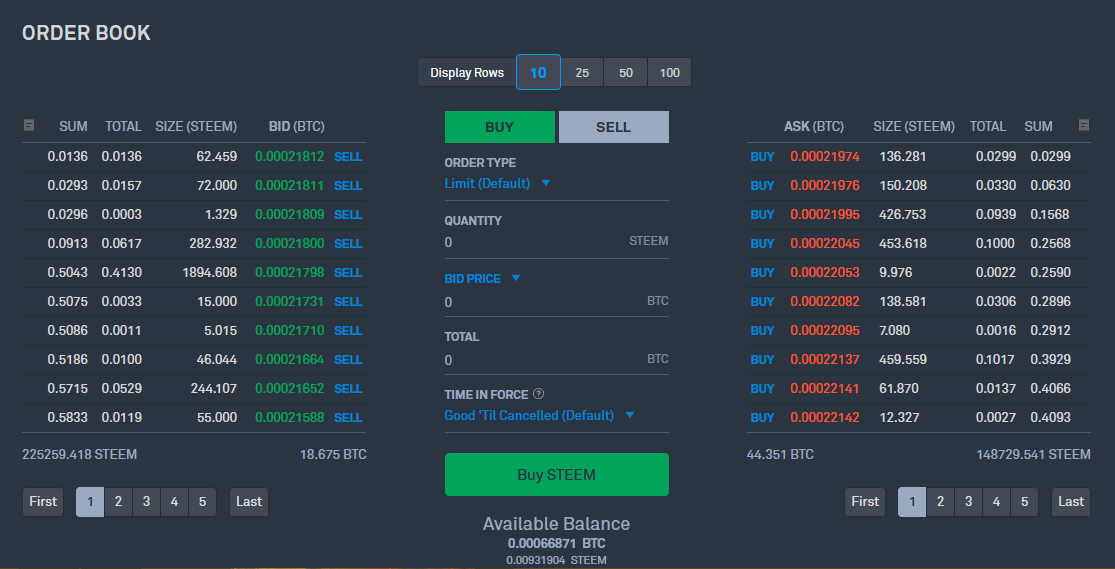Open asks page 3
This screenshot has width=1115, height=569.
point(968,501)
